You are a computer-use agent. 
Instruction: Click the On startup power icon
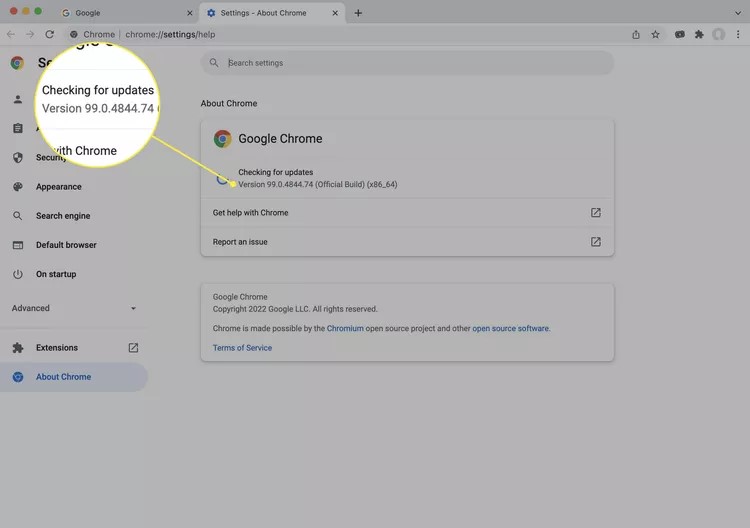point(18,274)
